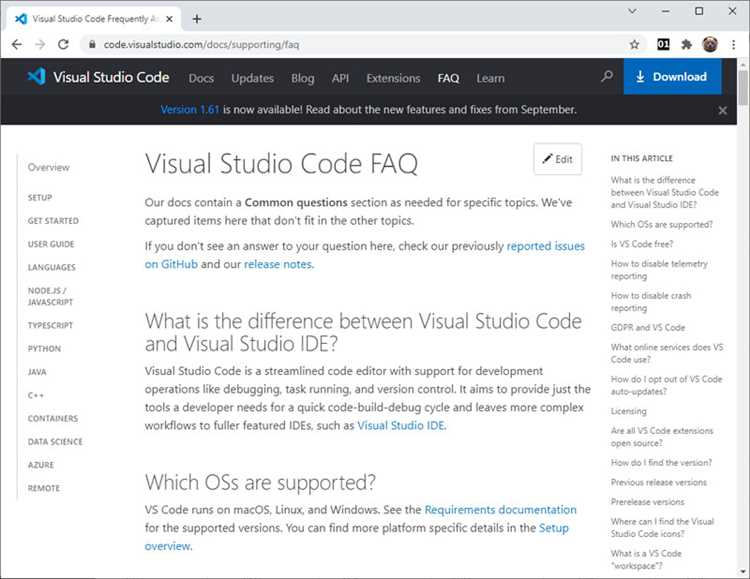Open a new tab with the plus button
This screenshot has height=579, width=750.
197,19
